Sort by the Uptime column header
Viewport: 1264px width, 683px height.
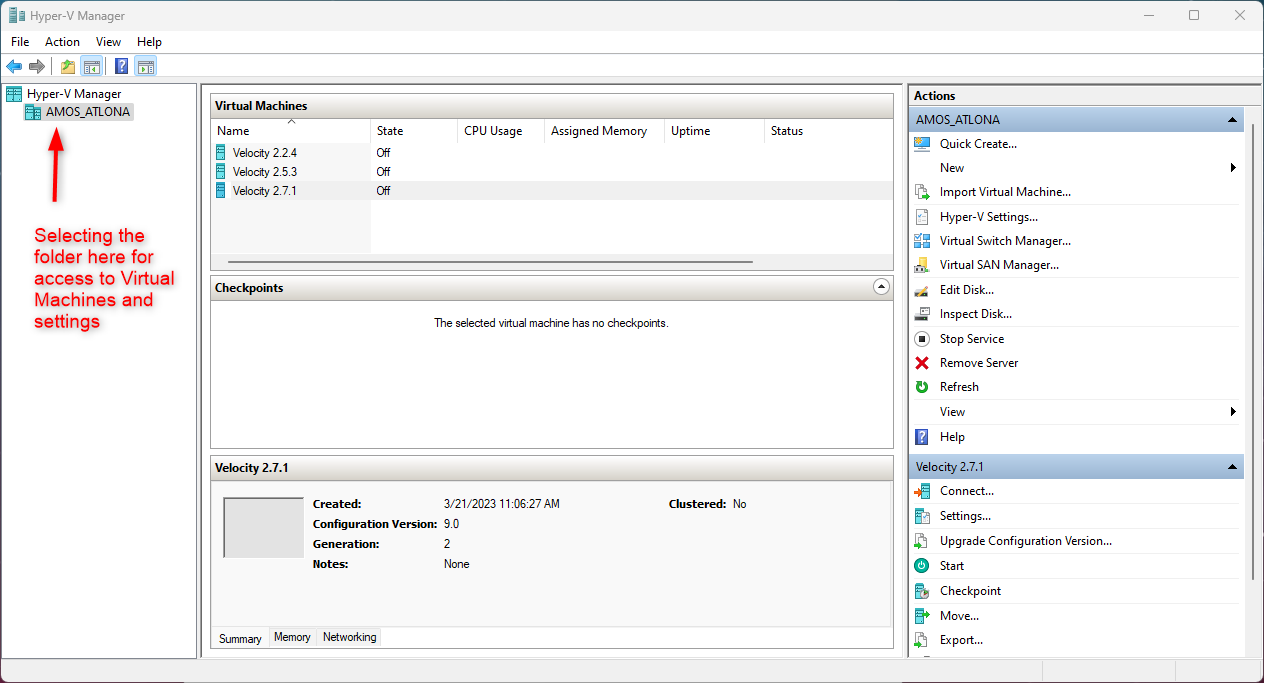(x=714, y=131)
